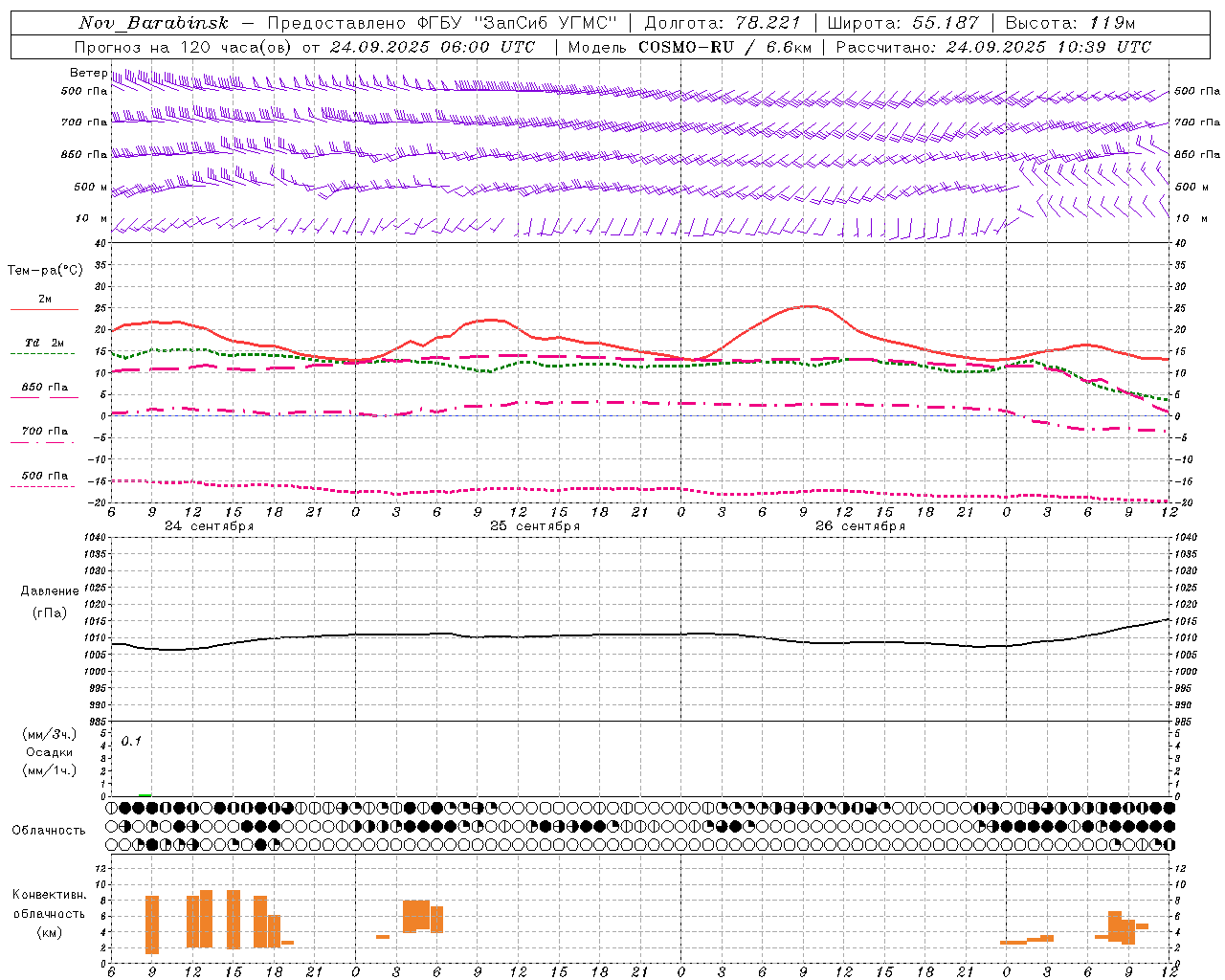The width and height of the screenshot is (1225, 980).
Task: Click the 700 гПа temperature legend entry
Action: coord(44,432)
